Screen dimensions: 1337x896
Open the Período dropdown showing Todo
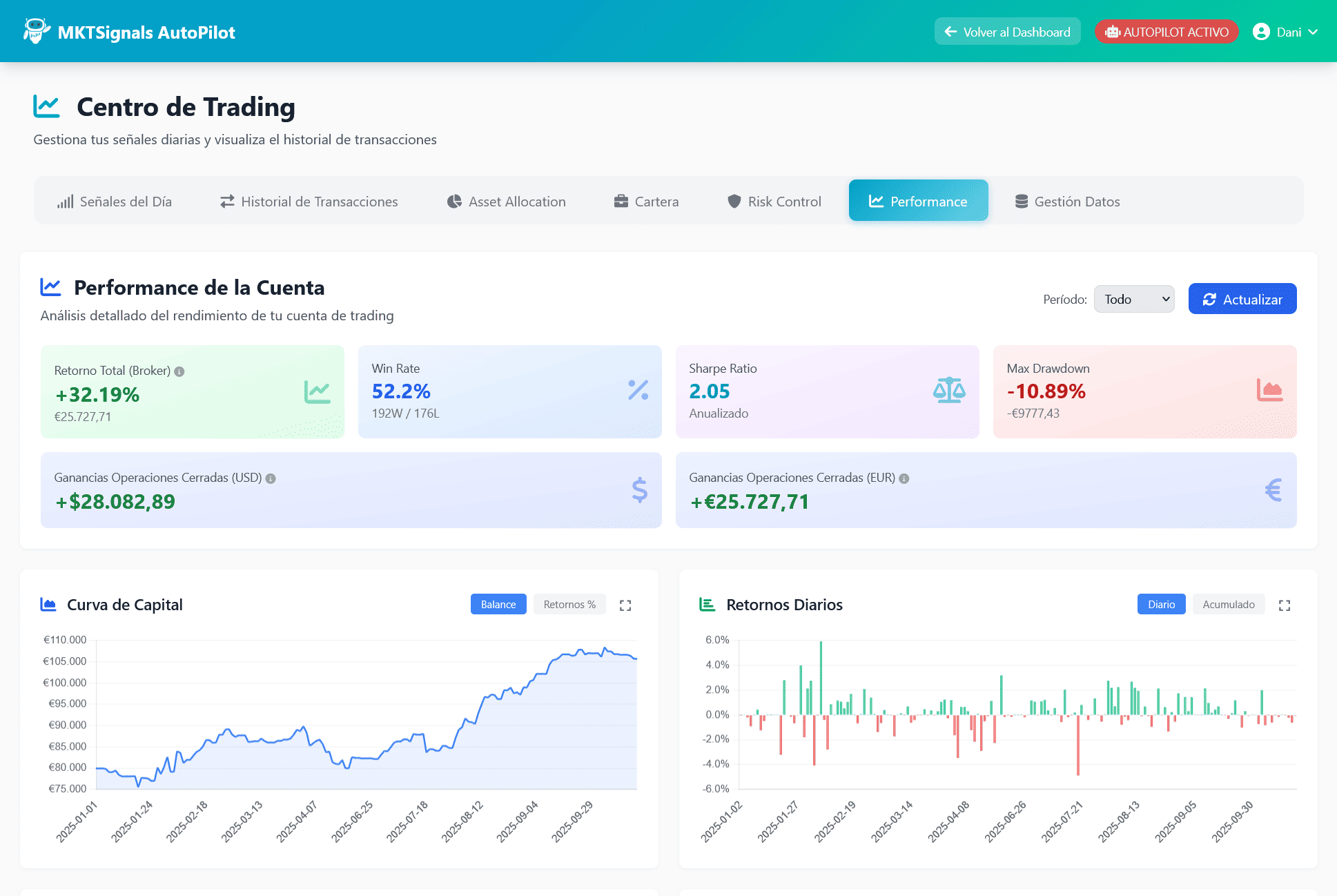(1134, 299)
